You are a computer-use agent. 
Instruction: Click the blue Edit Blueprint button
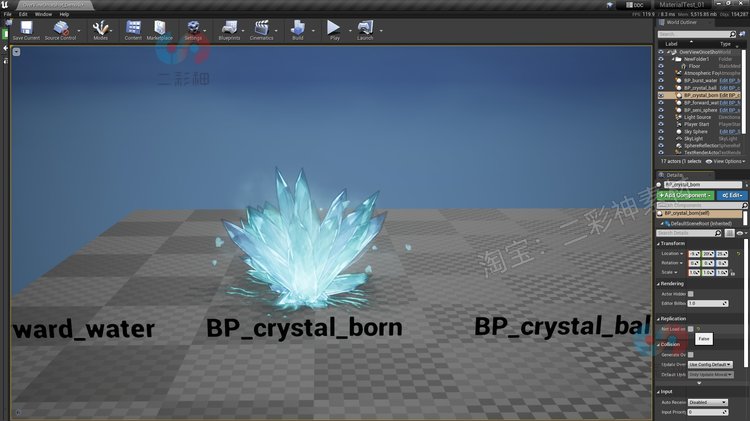[732, 195]
